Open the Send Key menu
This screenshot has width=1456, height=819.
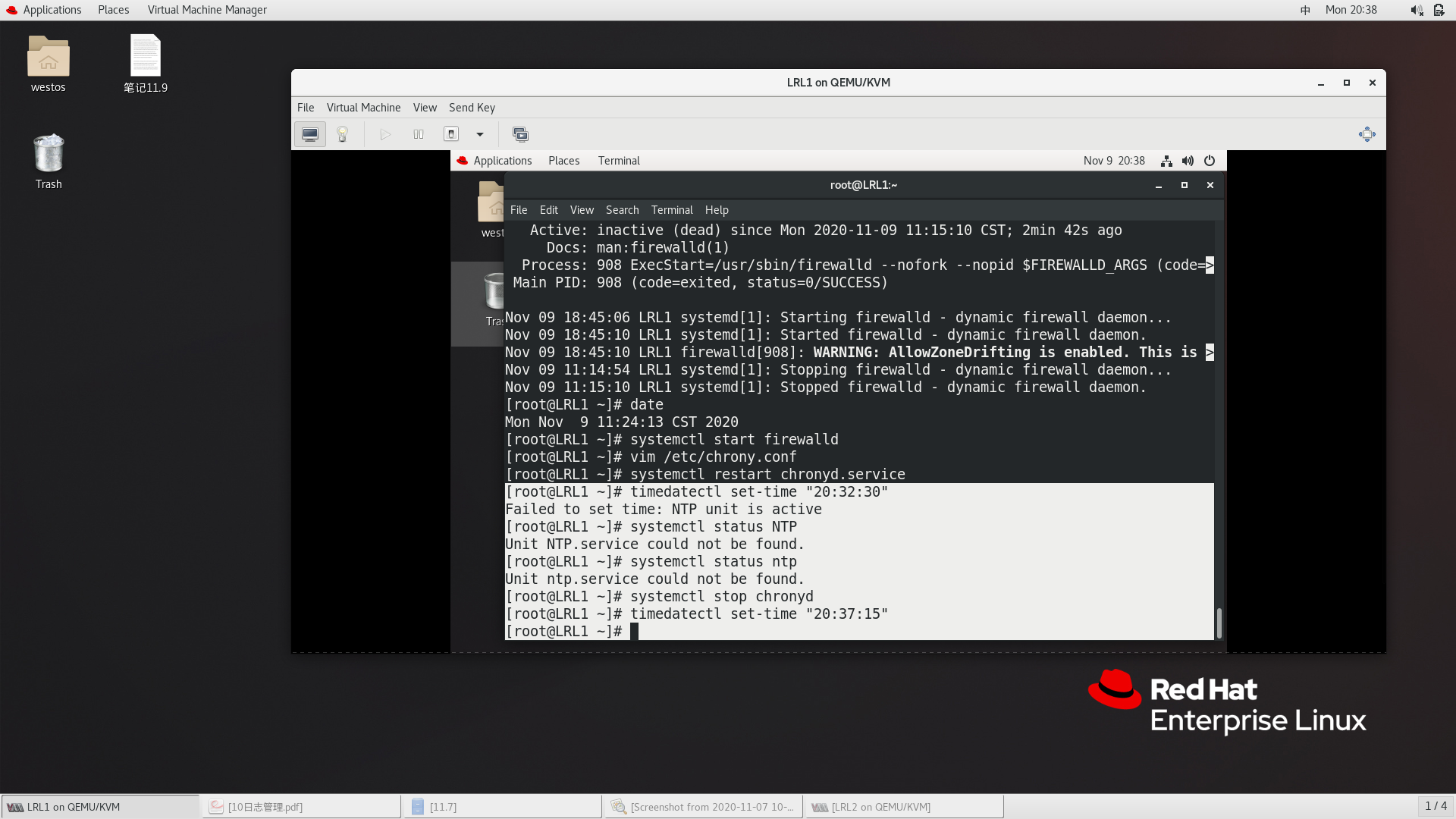(472, 108)
